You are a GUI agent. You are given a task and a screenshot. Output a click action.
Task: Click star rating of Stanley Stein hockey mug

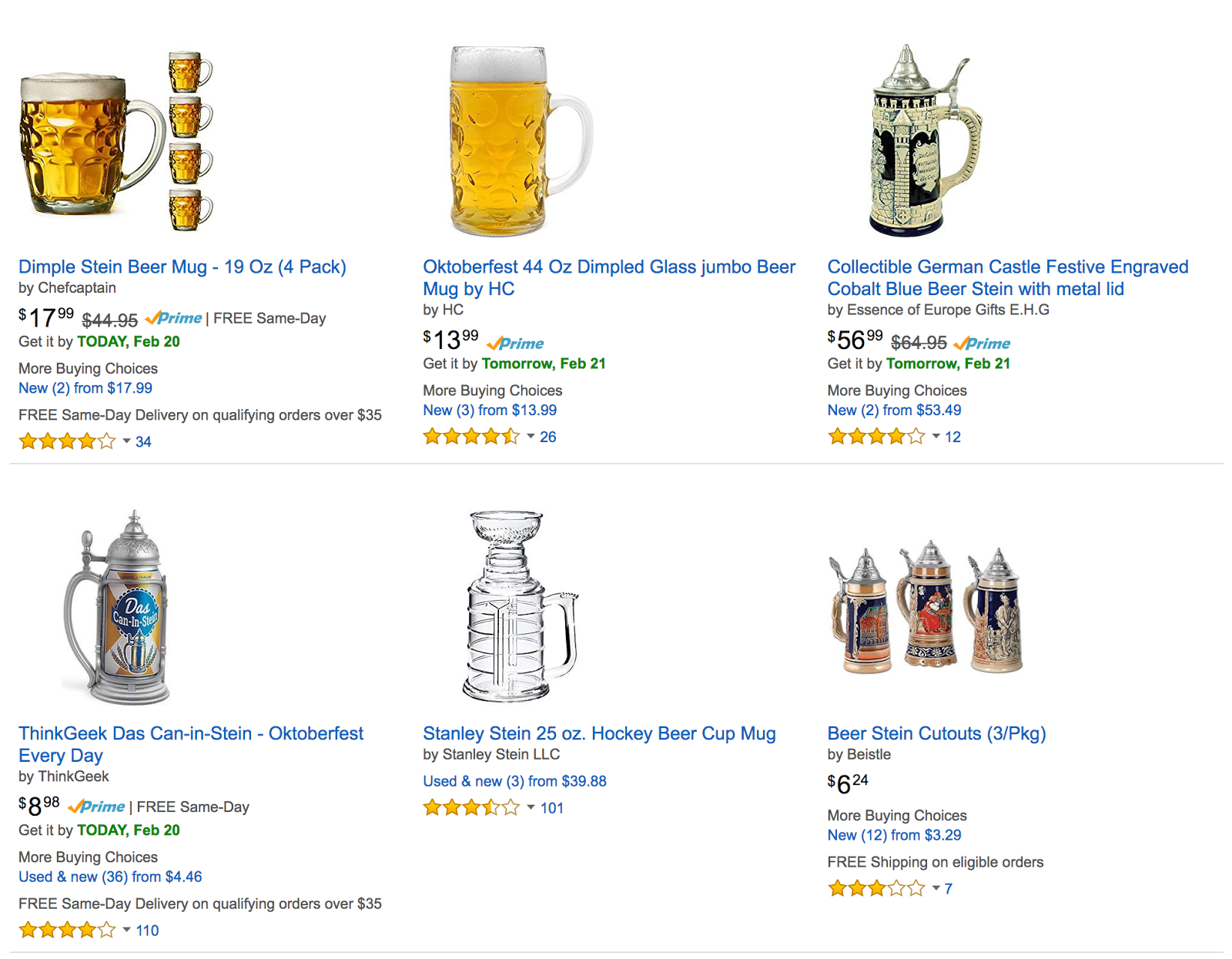click(x=471, y=808)
